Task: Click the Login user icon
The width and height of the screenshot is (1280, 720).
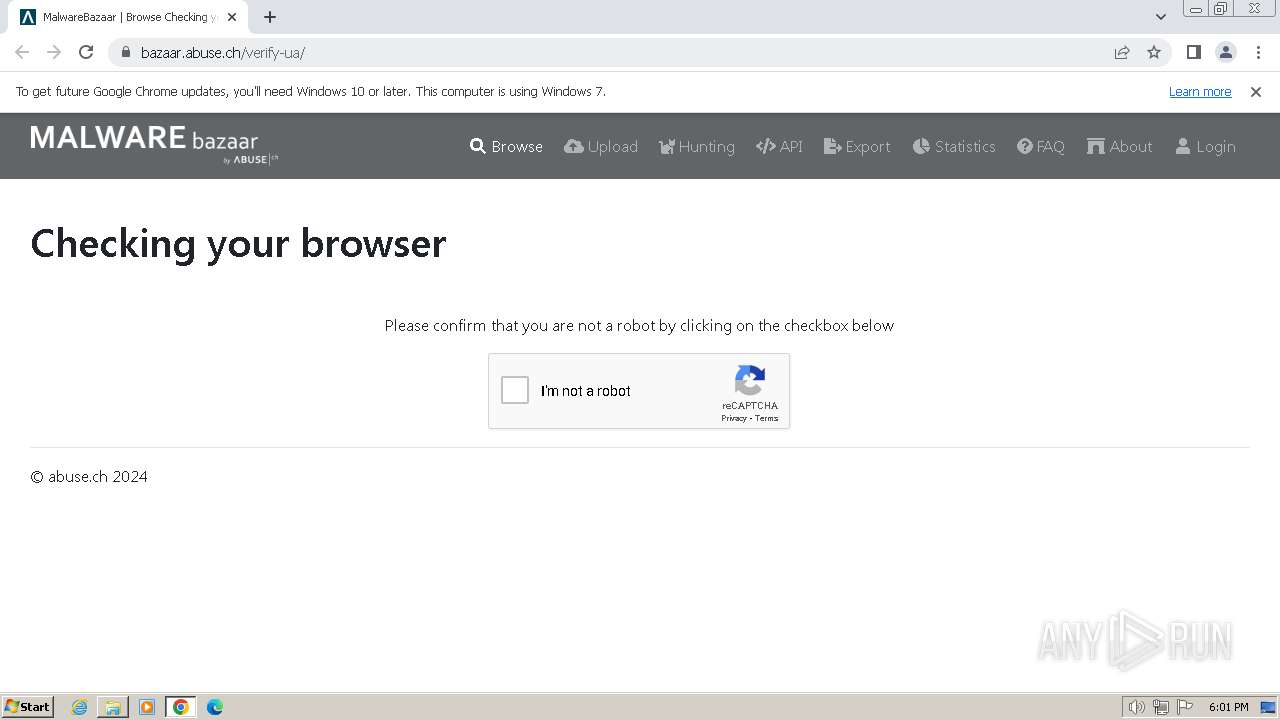Action: [1183, 146]
